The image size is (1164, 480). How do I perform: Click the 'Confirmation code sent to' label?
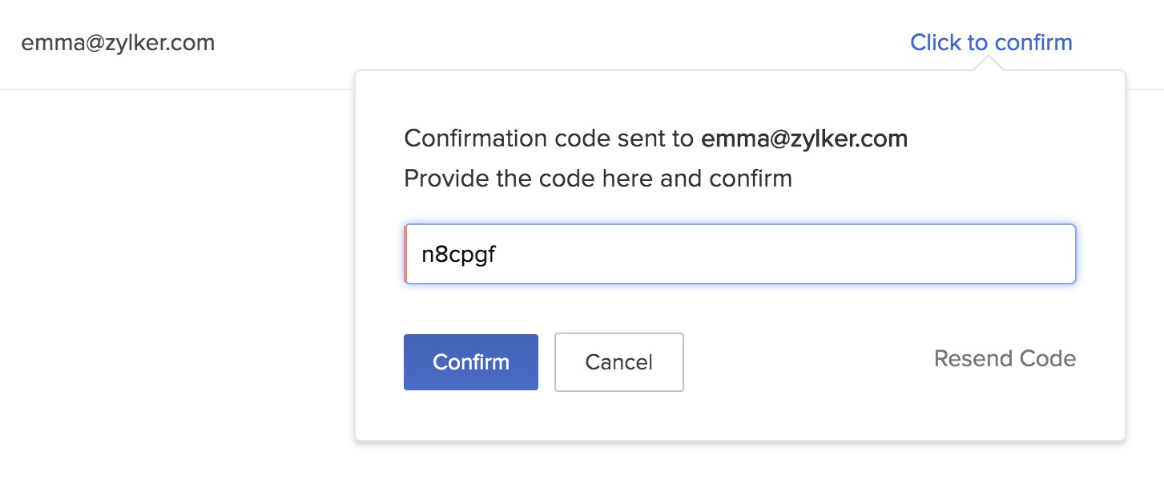(x=549, y=139)
